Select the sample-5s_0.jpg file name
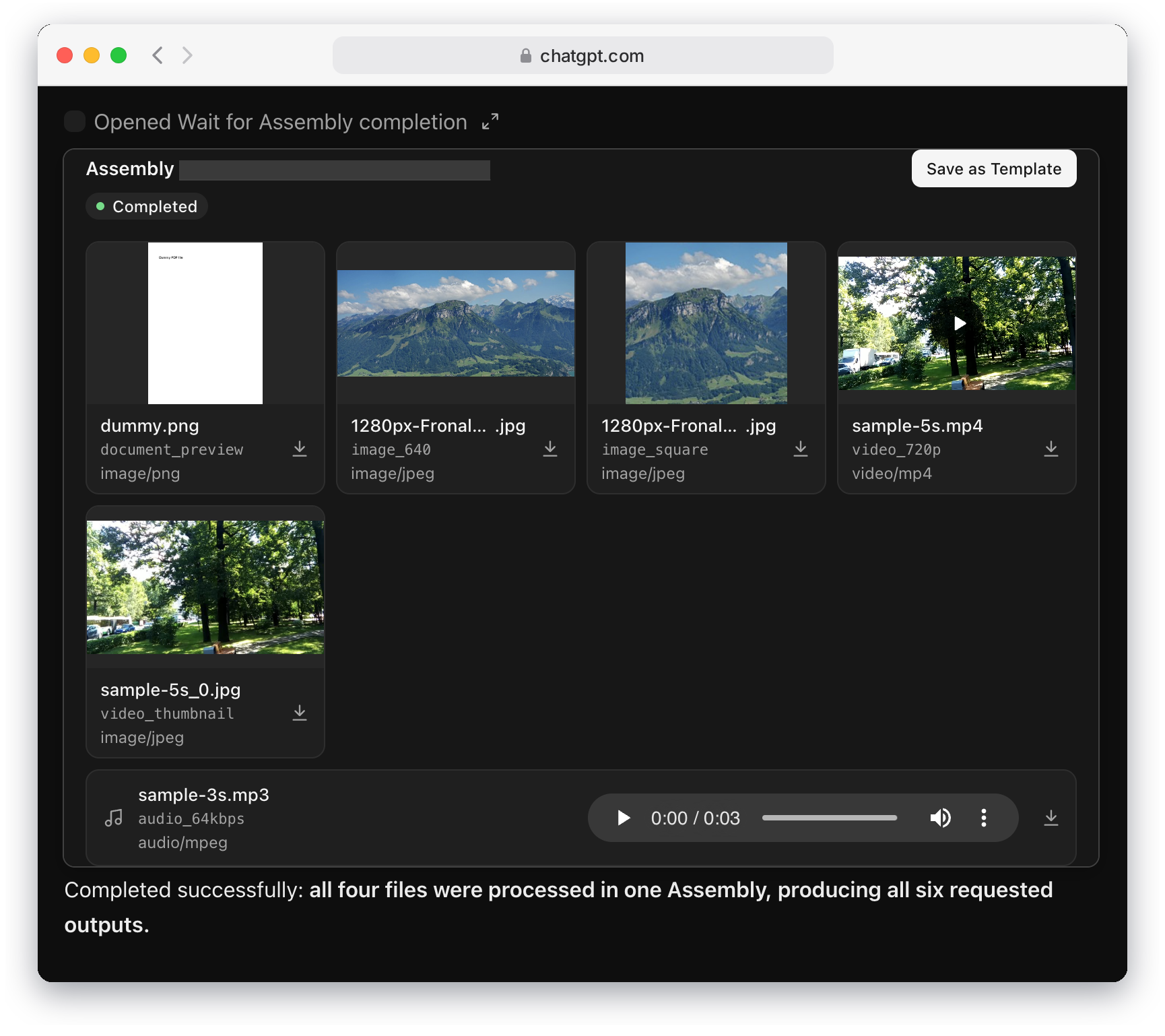This screenshot has width=1165, height=1036. [x=170, y=690]
